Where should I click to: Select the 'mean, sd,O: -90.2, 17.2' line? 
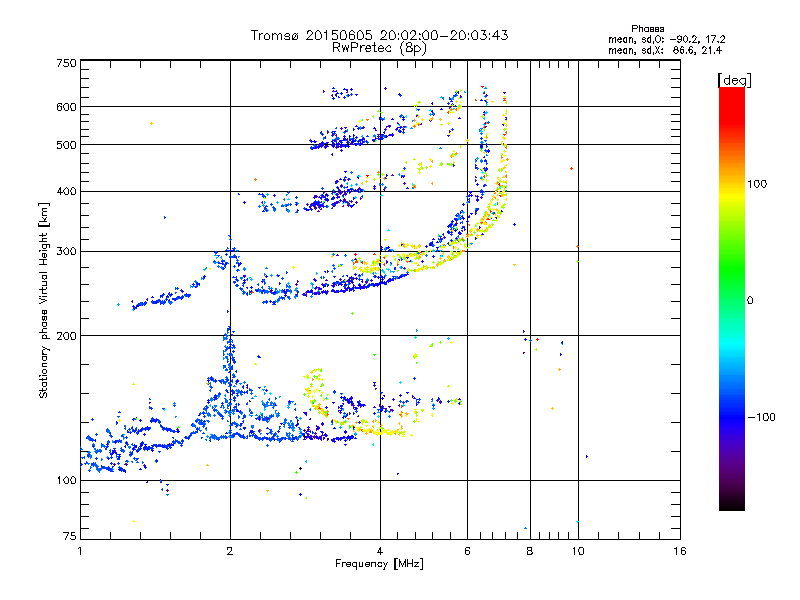[x=666, y=39]
